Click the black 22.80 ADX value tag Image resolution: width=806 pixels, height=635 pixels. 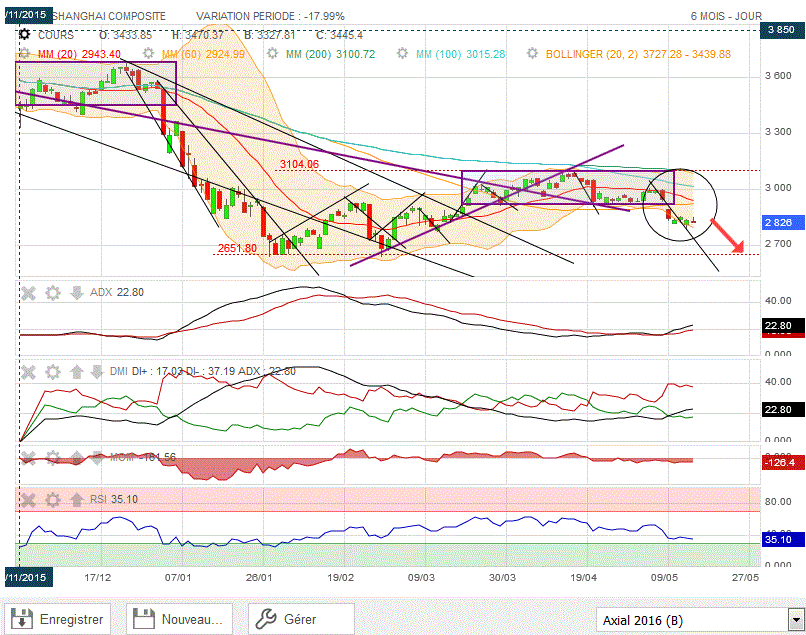[782, 325]
